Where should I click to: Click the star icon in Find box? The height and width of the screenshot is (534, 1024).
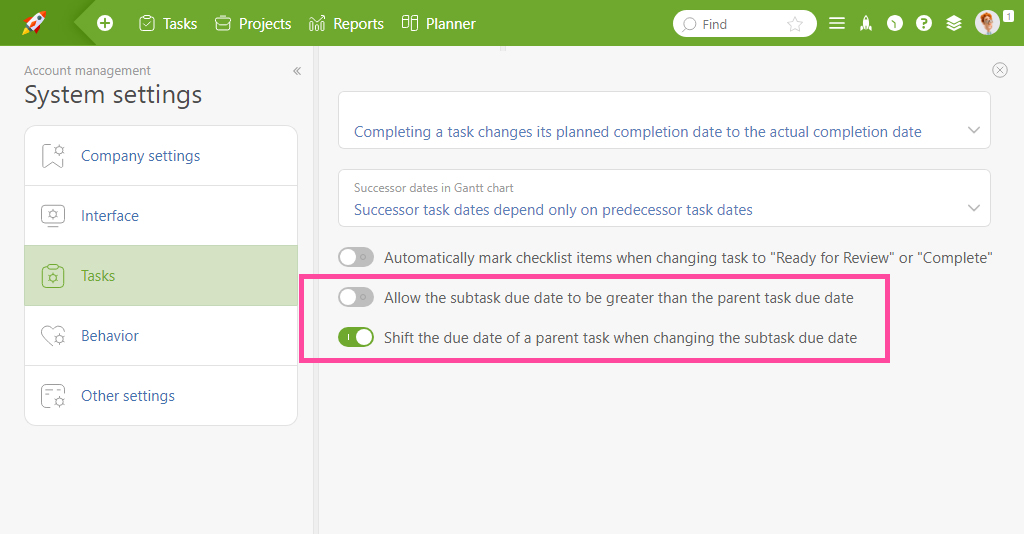click(795, 24)
